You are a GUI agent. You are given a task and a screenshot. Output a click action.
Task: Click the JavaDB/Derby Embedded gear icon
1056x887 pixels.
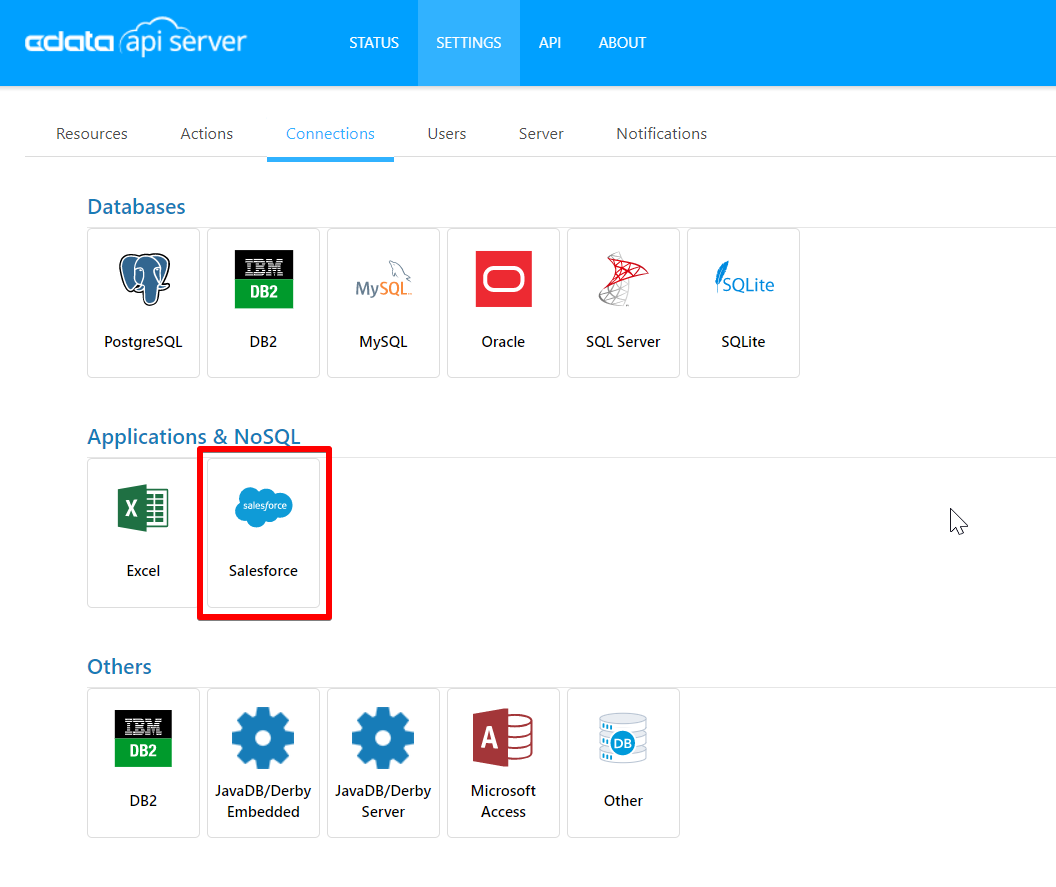[263, 737]
